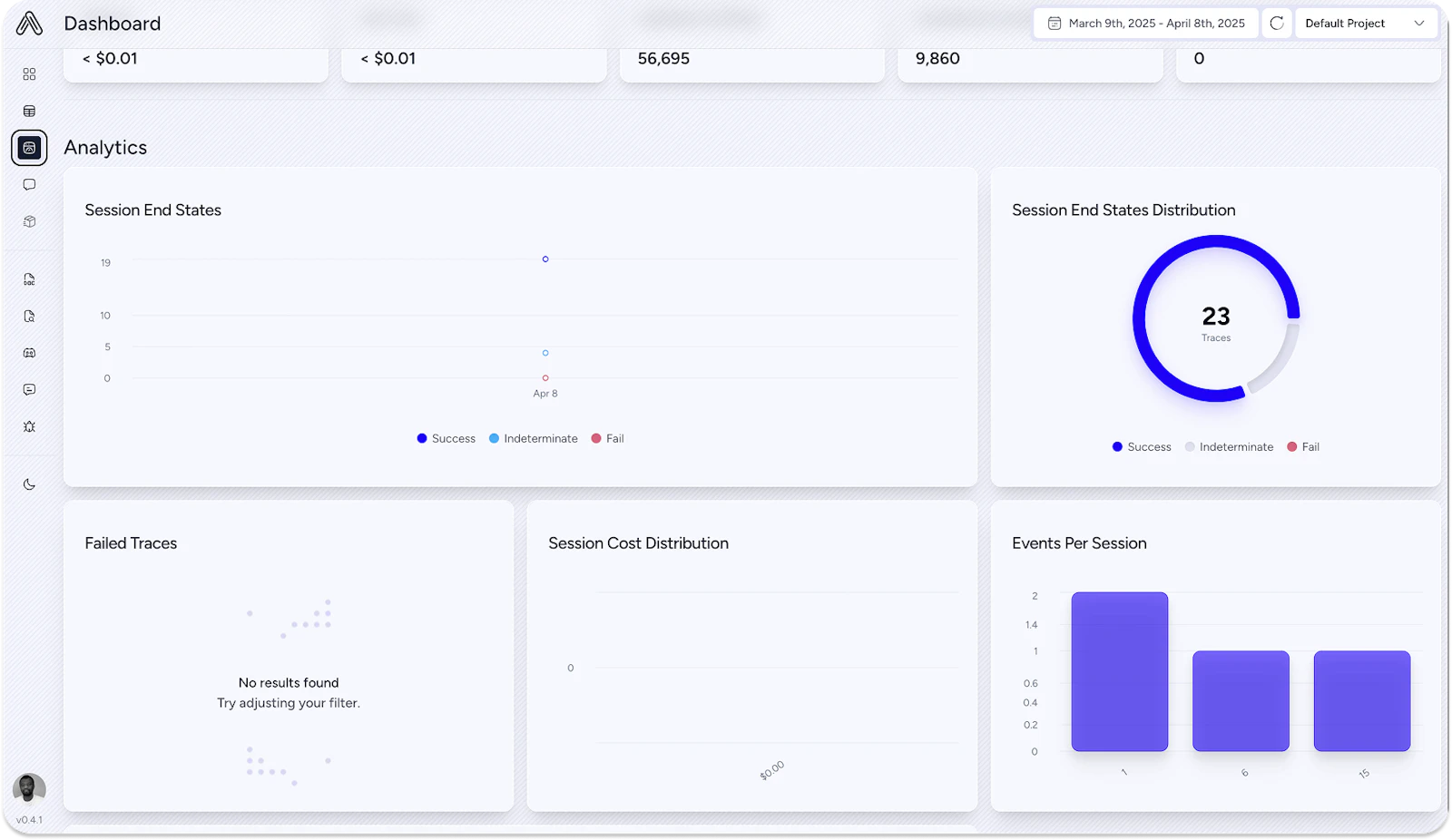Open the user profile avatar
Viewport: 1452px width, 840px height.
pyautogui.click(x=29, y=788)
